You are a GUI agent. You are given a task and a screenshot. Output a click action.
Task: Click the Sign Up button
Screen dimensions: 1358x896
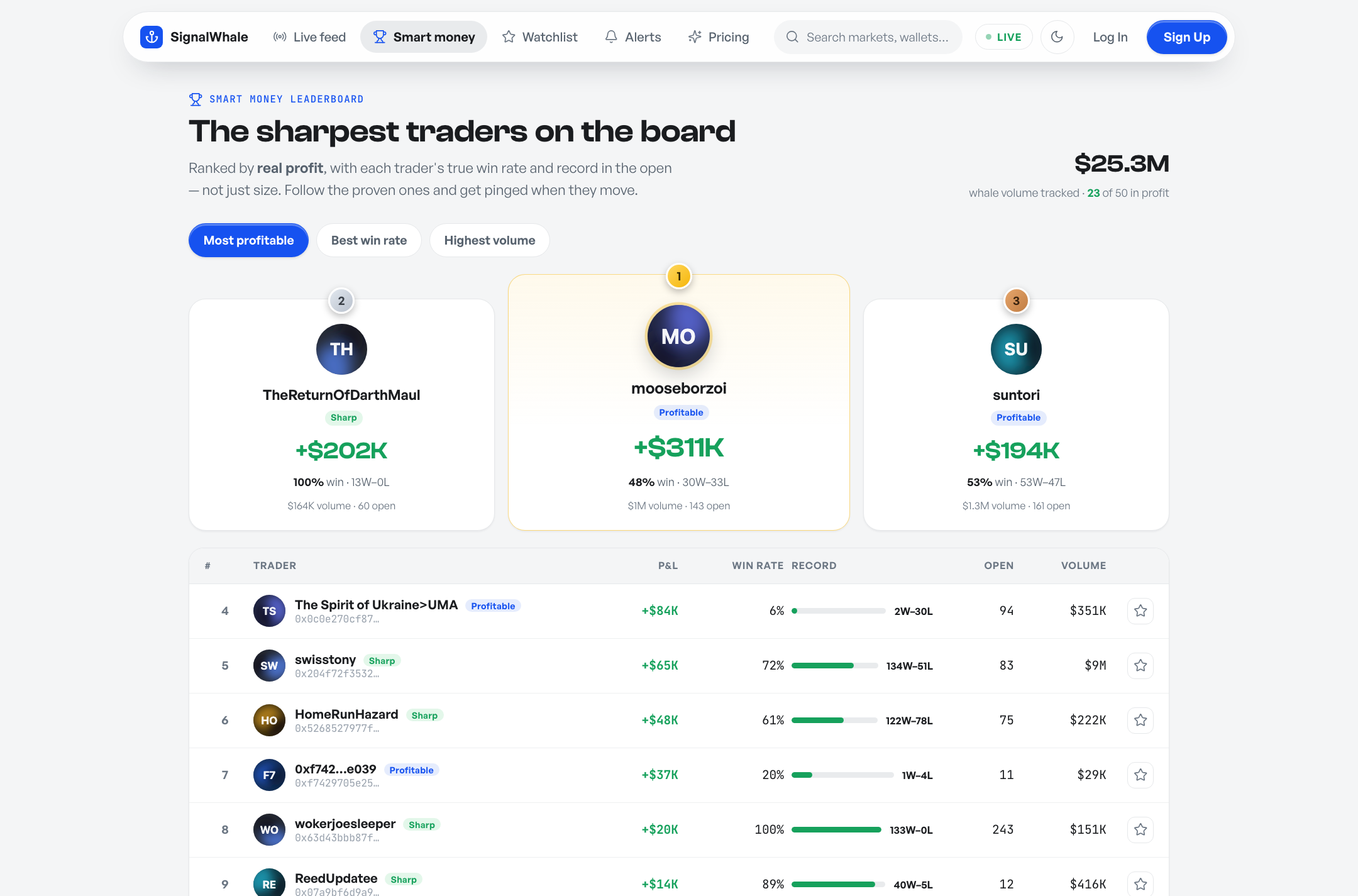coord(1186,37)
